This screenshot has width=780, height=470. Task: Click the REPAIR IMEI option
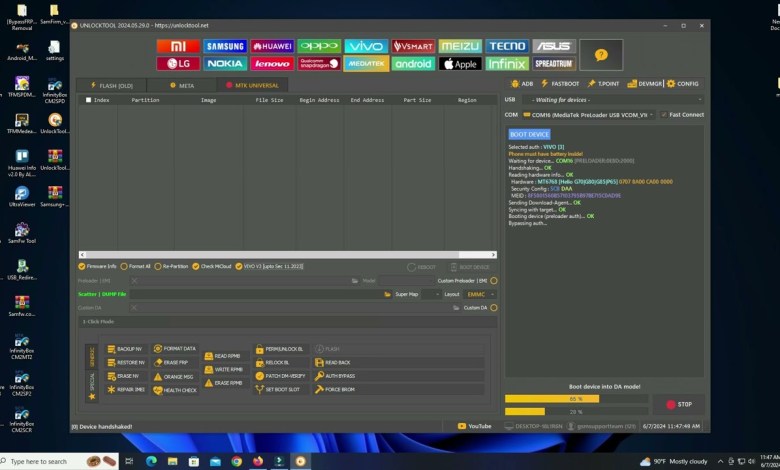[x=125, y=389]
